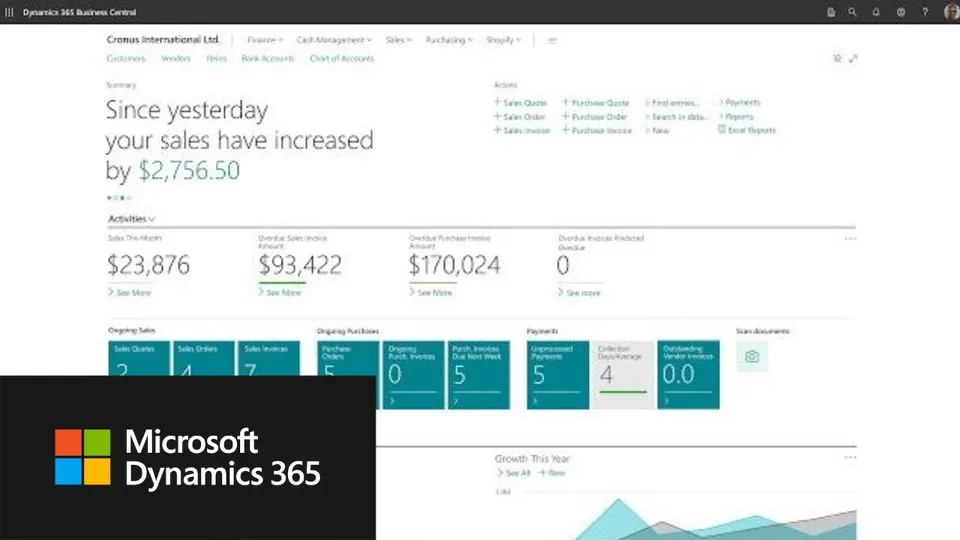The image size is (960, 540).
Task: Click the Scan documents camera icon
Action: 752,356
